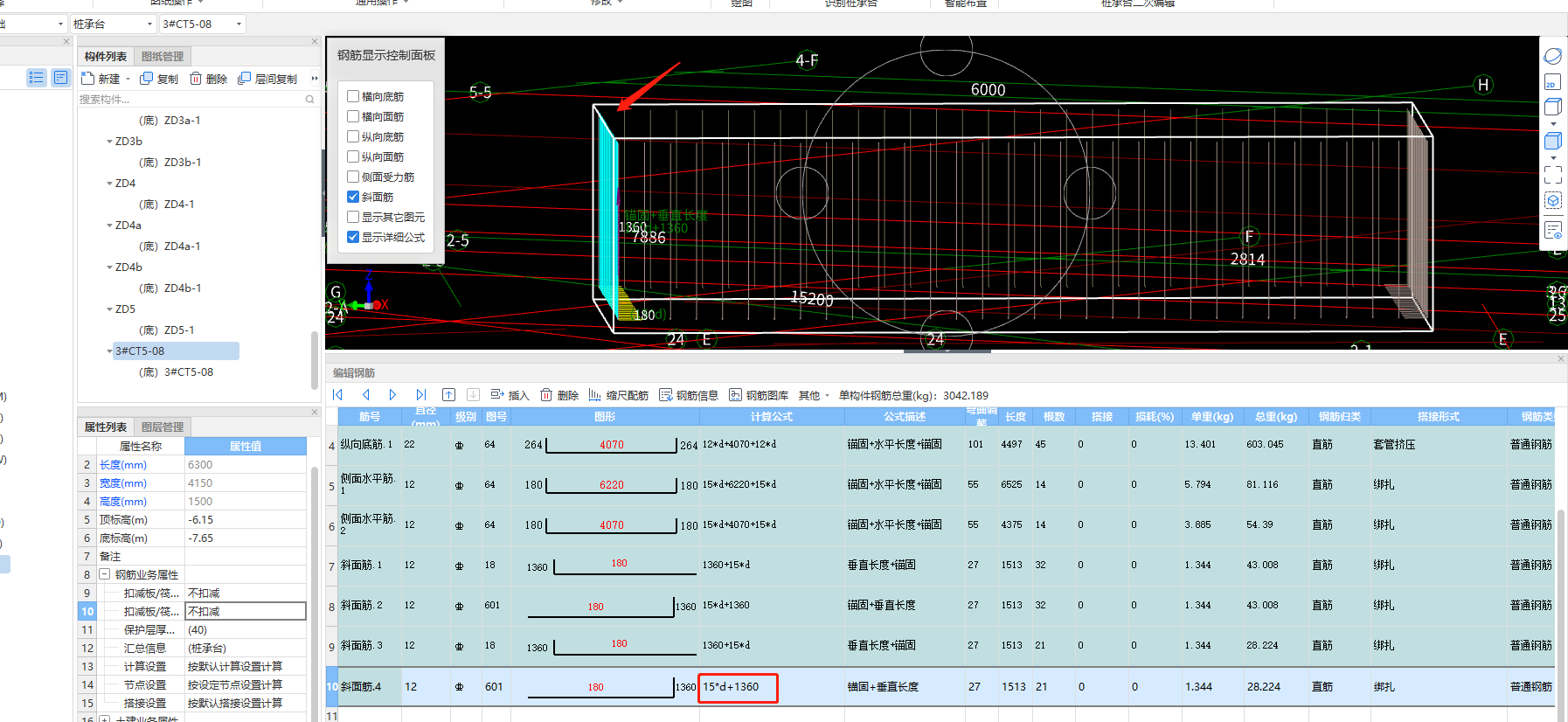Click the 总重(kg) column header

pos(1276,417)
